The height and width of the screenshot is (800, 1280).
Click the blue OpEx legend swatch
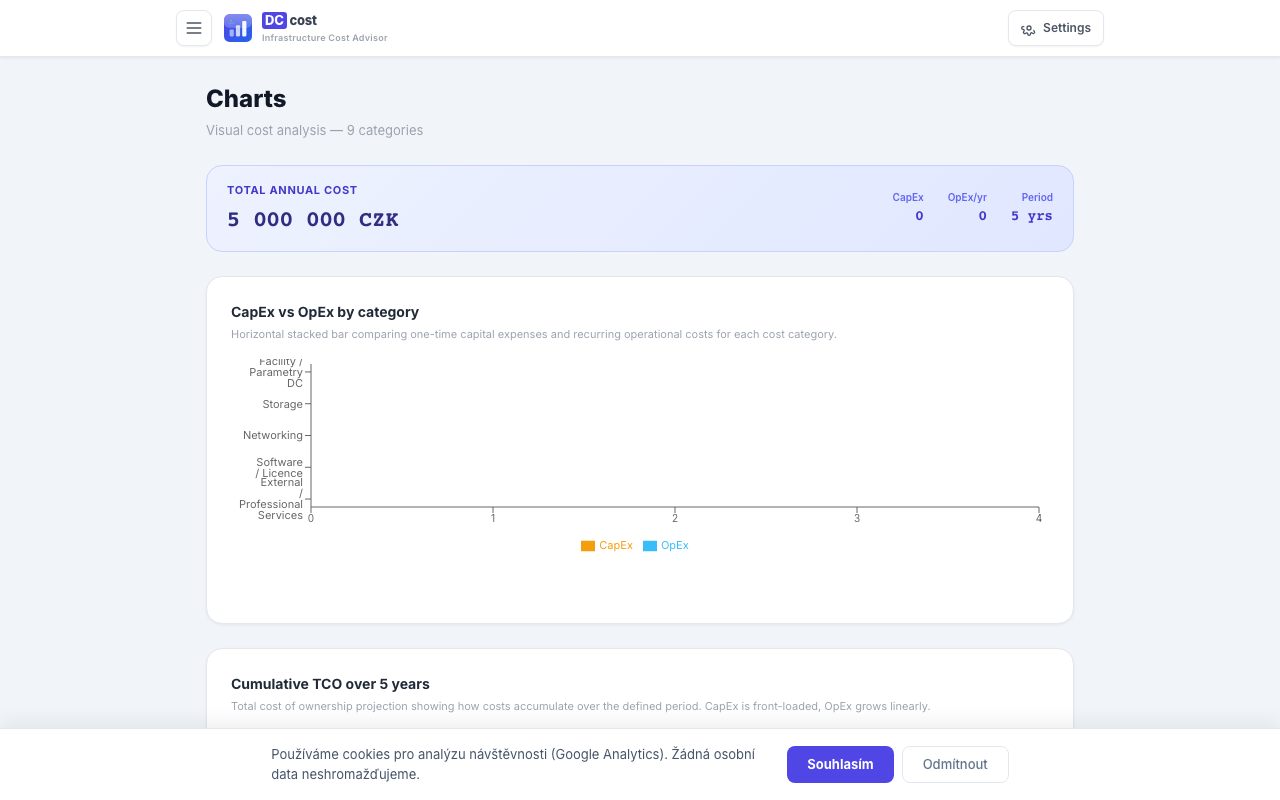point(650,546)
